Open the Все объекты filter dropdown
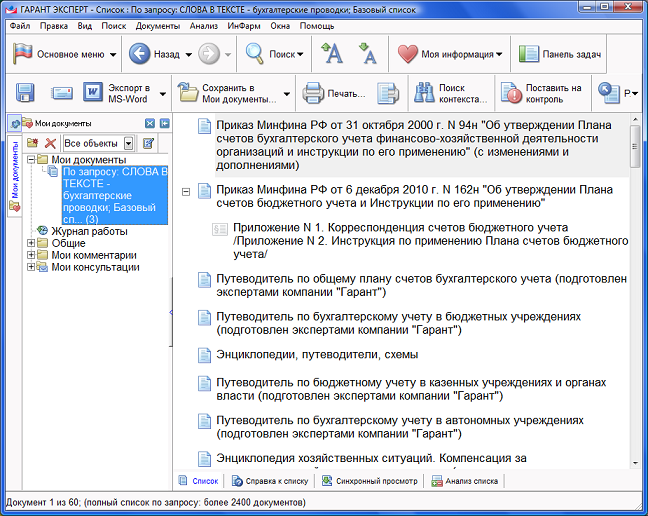This screenshot has width=648, height=516. 128,144
